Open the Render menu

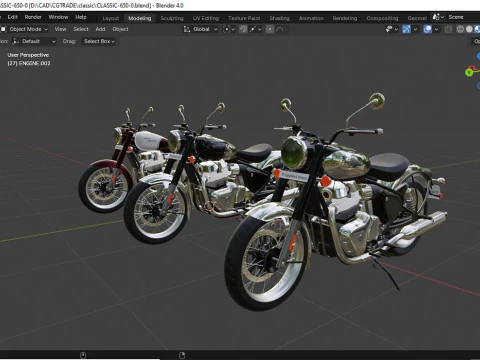(33, 17)
